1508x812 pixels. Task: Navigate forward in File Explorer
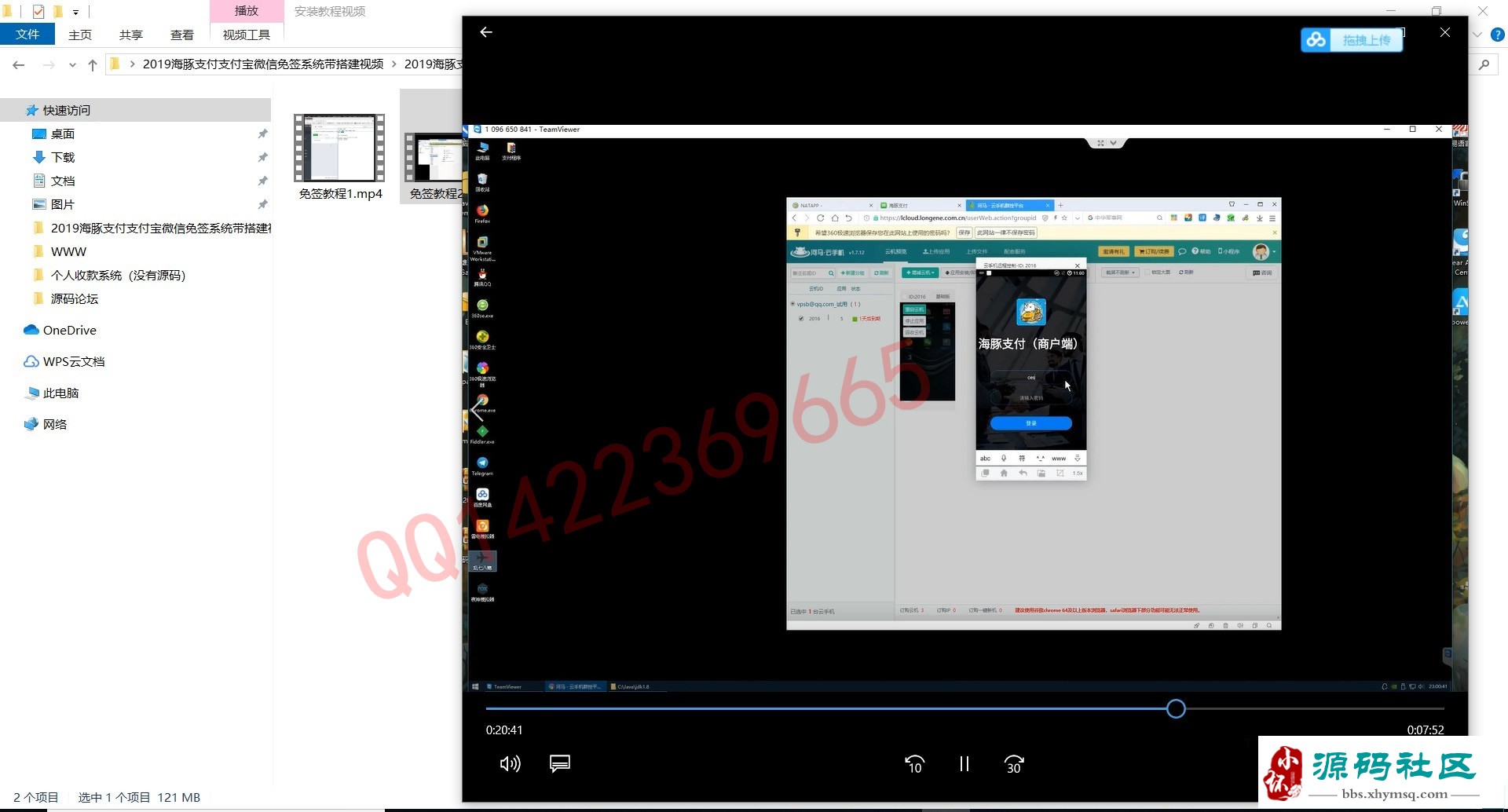pos(49,64)
